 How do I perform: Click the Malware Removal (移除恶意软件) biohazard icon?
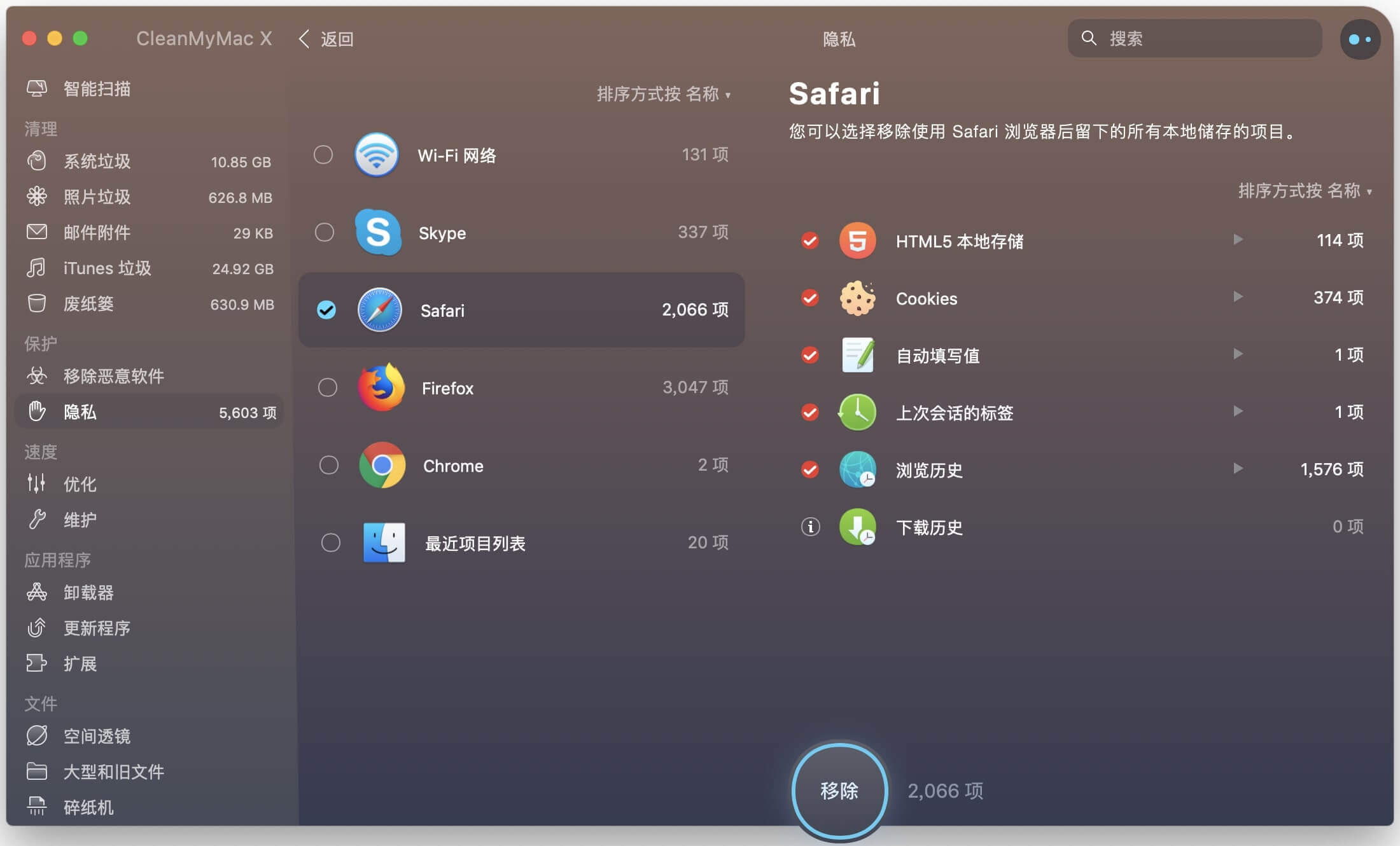pos(37,376)
